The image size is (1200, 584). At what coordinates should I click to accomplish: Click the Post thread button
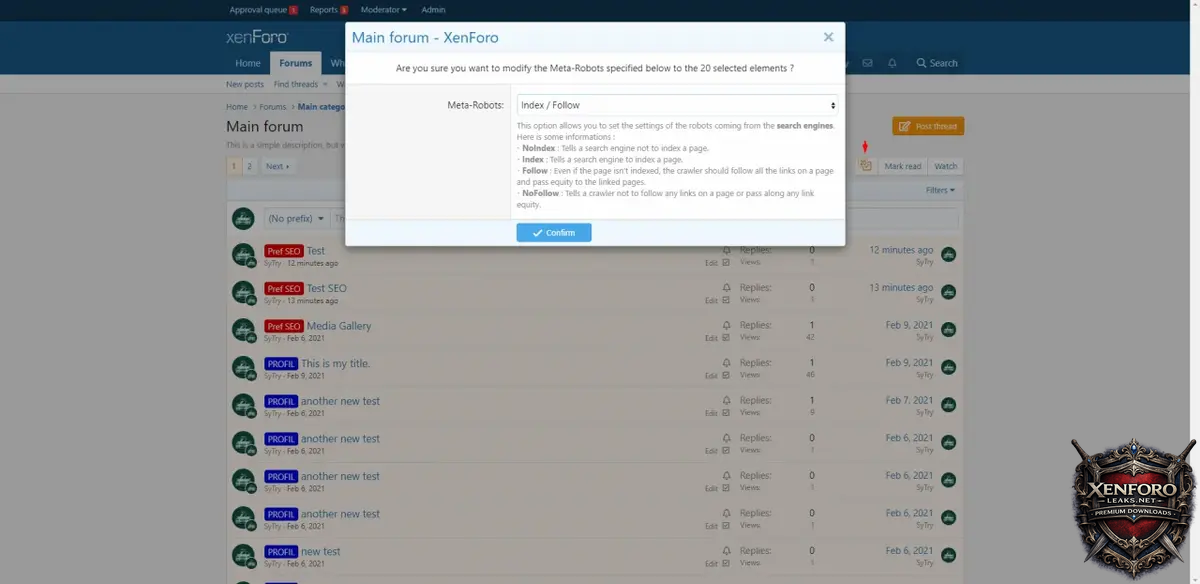pos(928,126)
